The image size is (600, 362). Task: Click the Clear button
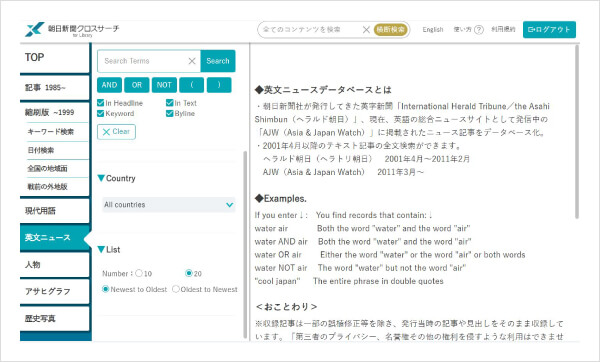pyautogui.click(x=116, y=132)
